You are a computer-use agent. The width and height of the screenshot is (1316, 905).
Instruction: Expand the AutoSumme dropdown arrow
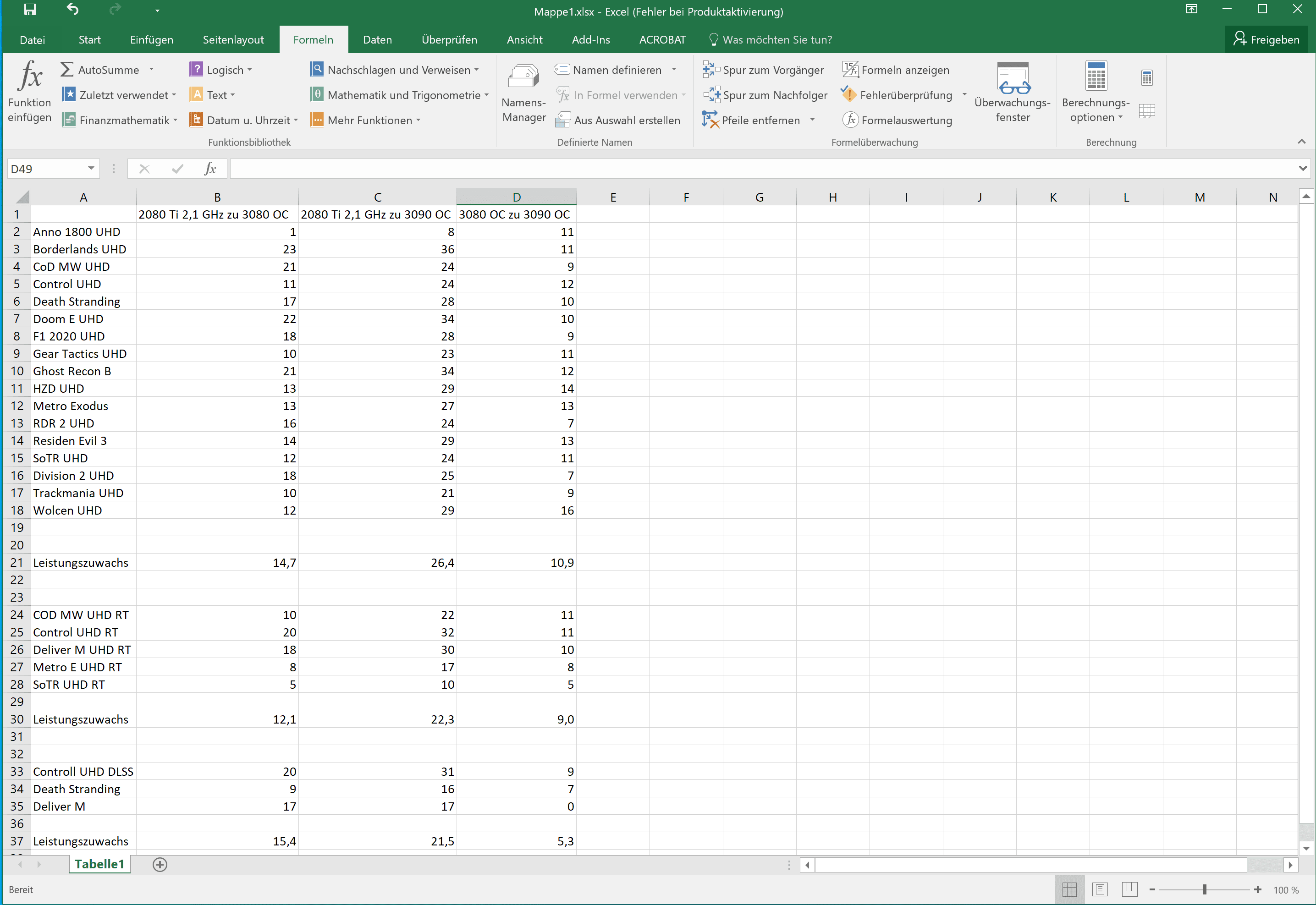(x=151, y=70)
